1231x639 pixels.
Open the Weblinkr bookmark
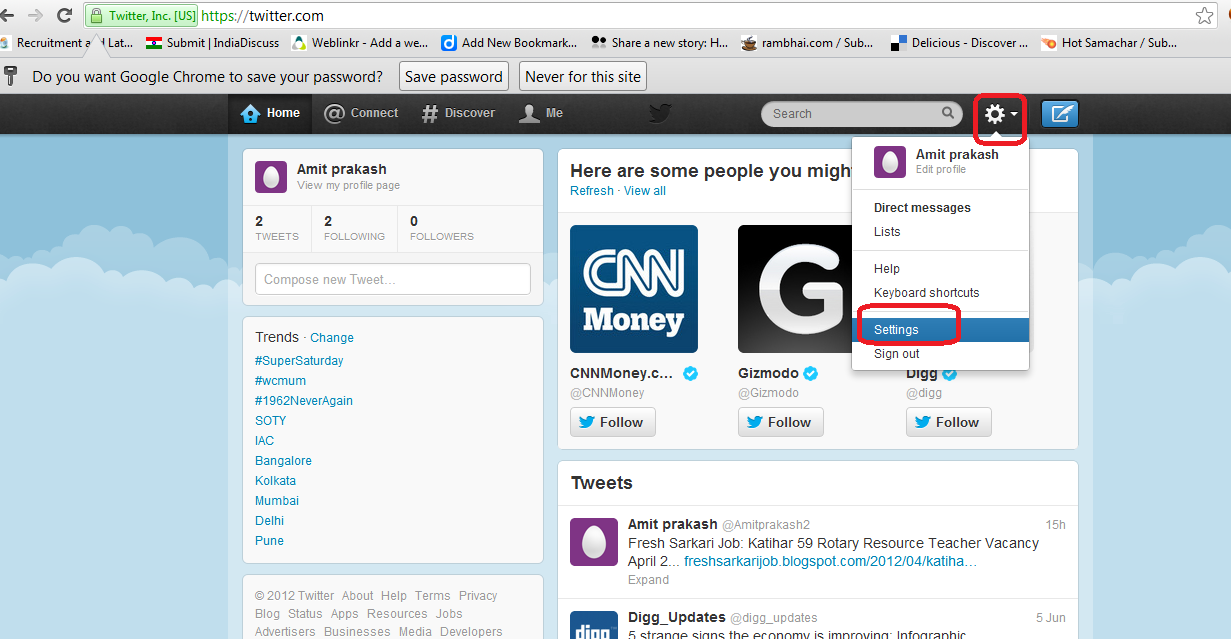pyautogui.click(x=360, y=43)
